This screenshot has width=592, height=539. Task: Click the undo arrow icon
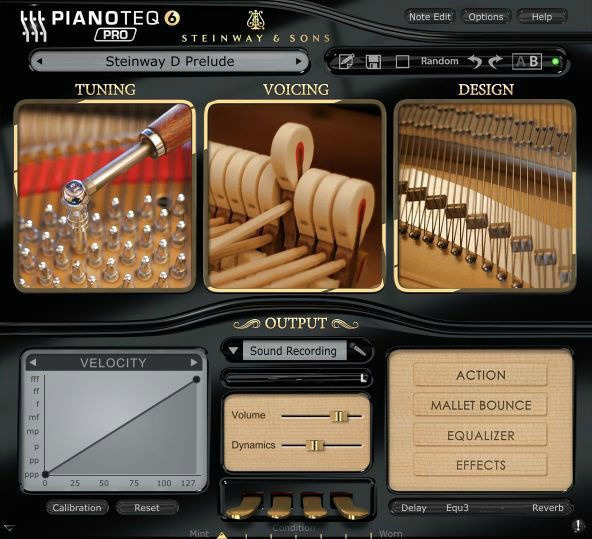click(x=475, y=61)
